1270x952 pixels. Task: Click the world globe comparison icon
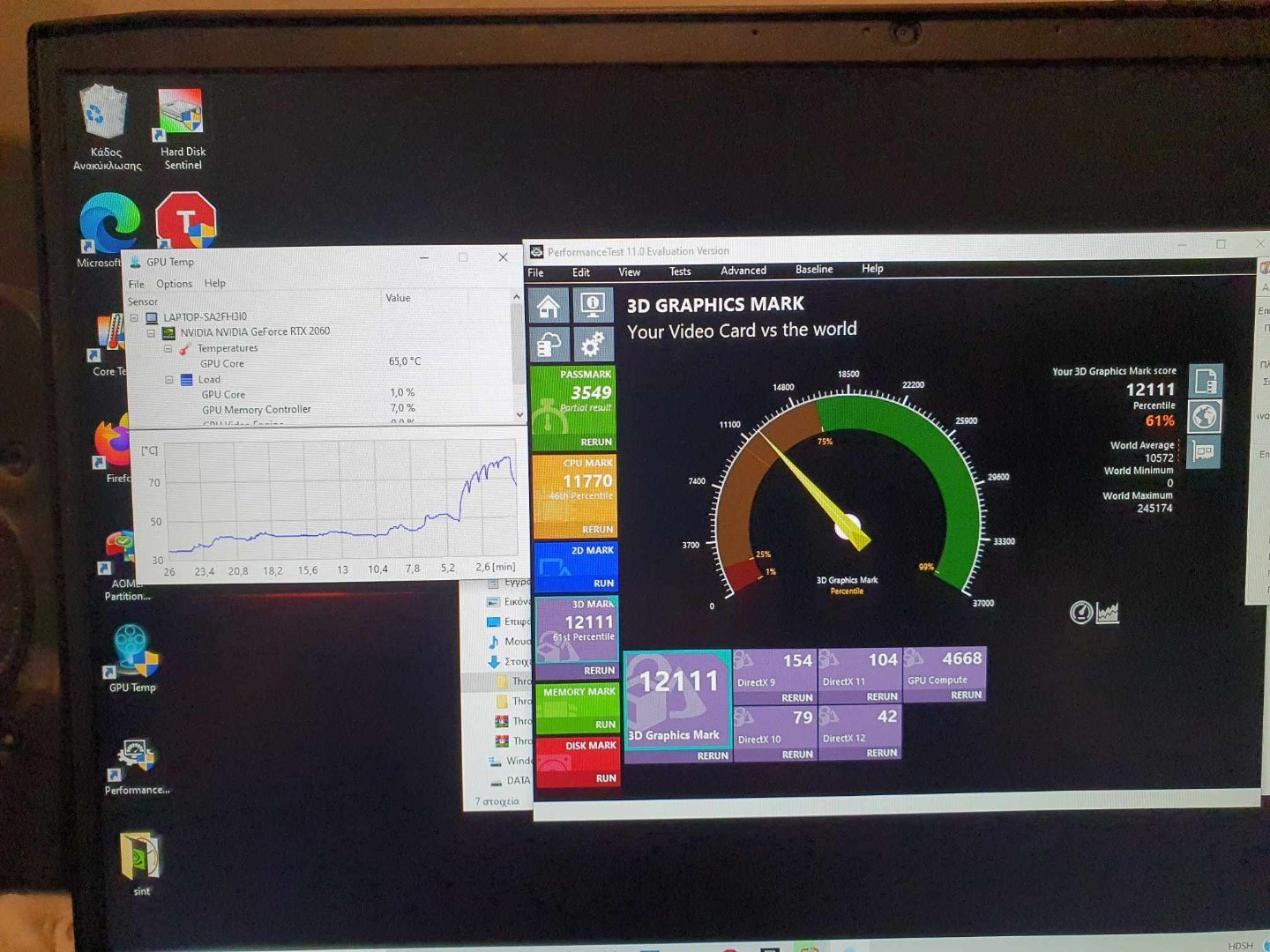tap(1205, 416)
